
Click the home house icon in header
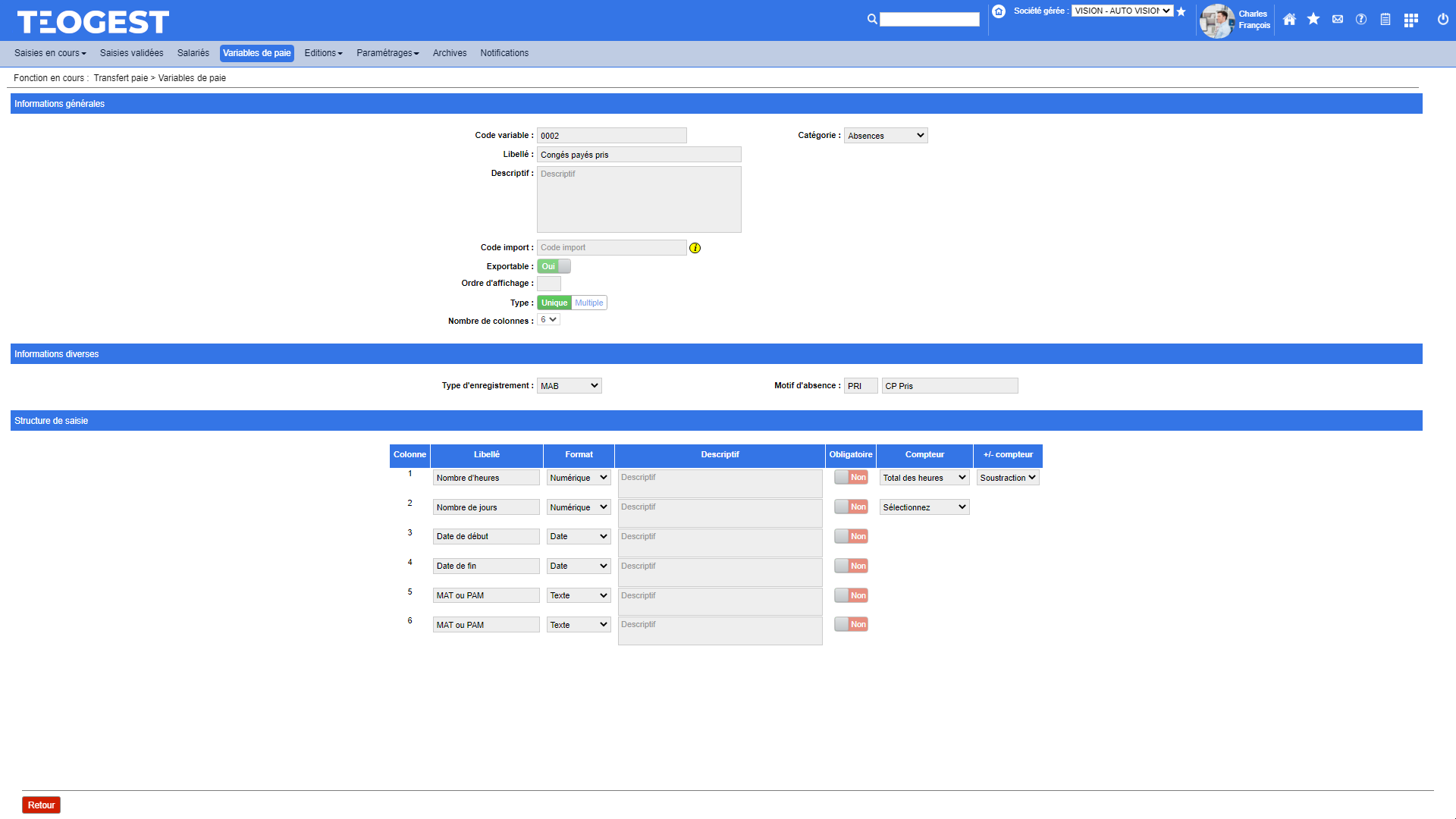(1289, 20)
